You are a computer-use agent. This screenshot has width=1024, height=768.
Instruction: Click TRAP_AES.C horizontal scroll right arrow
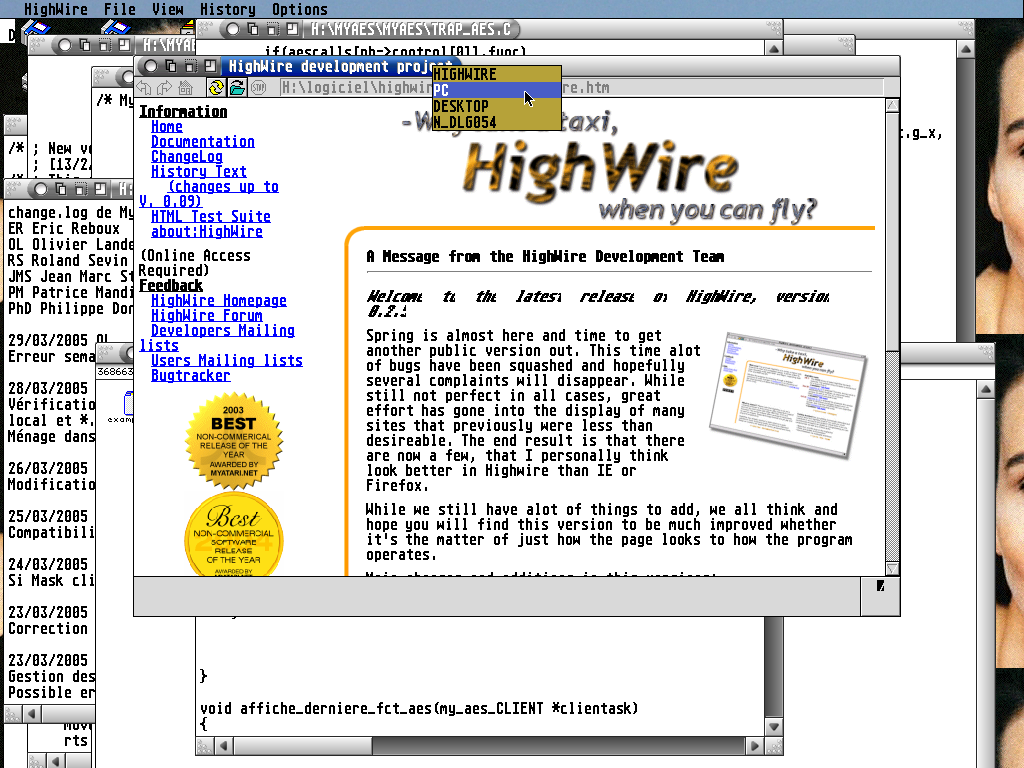pos(754,745)
